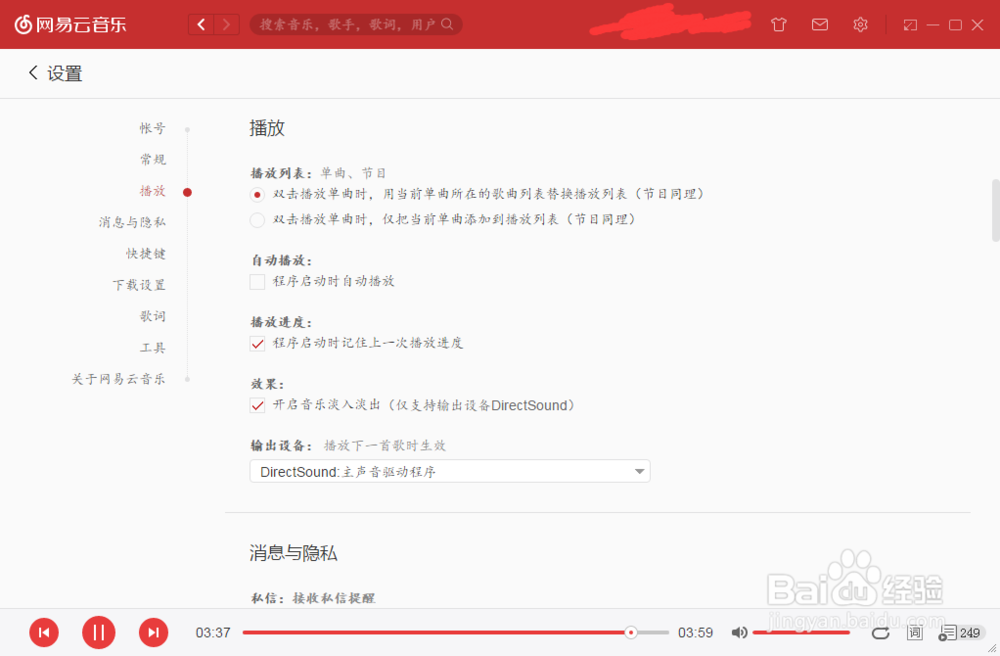Open the DirectSound output device dropdown
Image resolution: width=1000 pixels, height=656 pixels.
click(x=450, y=471)
